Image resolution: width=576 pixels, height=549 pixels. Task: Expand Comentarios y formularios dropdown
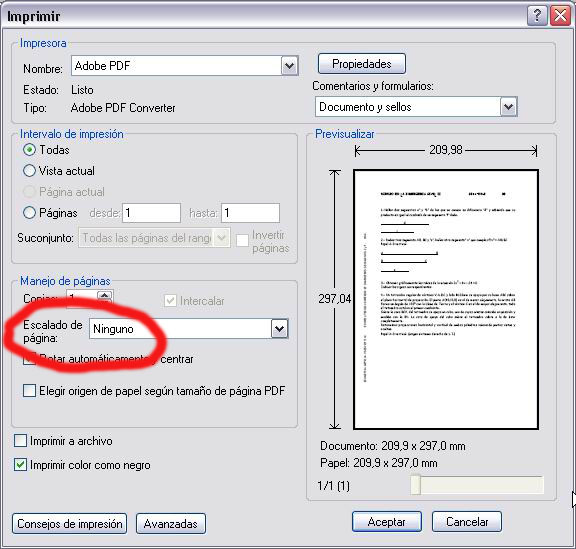click(508, 107)
